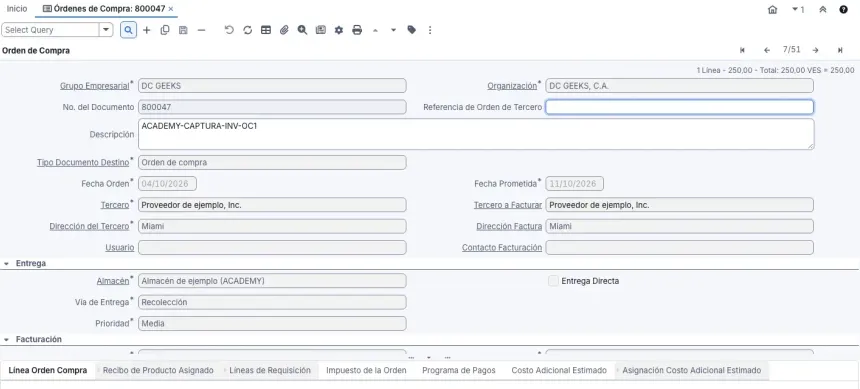The width and height of the screenshot is (860, 389).
Task: Click the No. del Documento field 800047
Action: 272,107
